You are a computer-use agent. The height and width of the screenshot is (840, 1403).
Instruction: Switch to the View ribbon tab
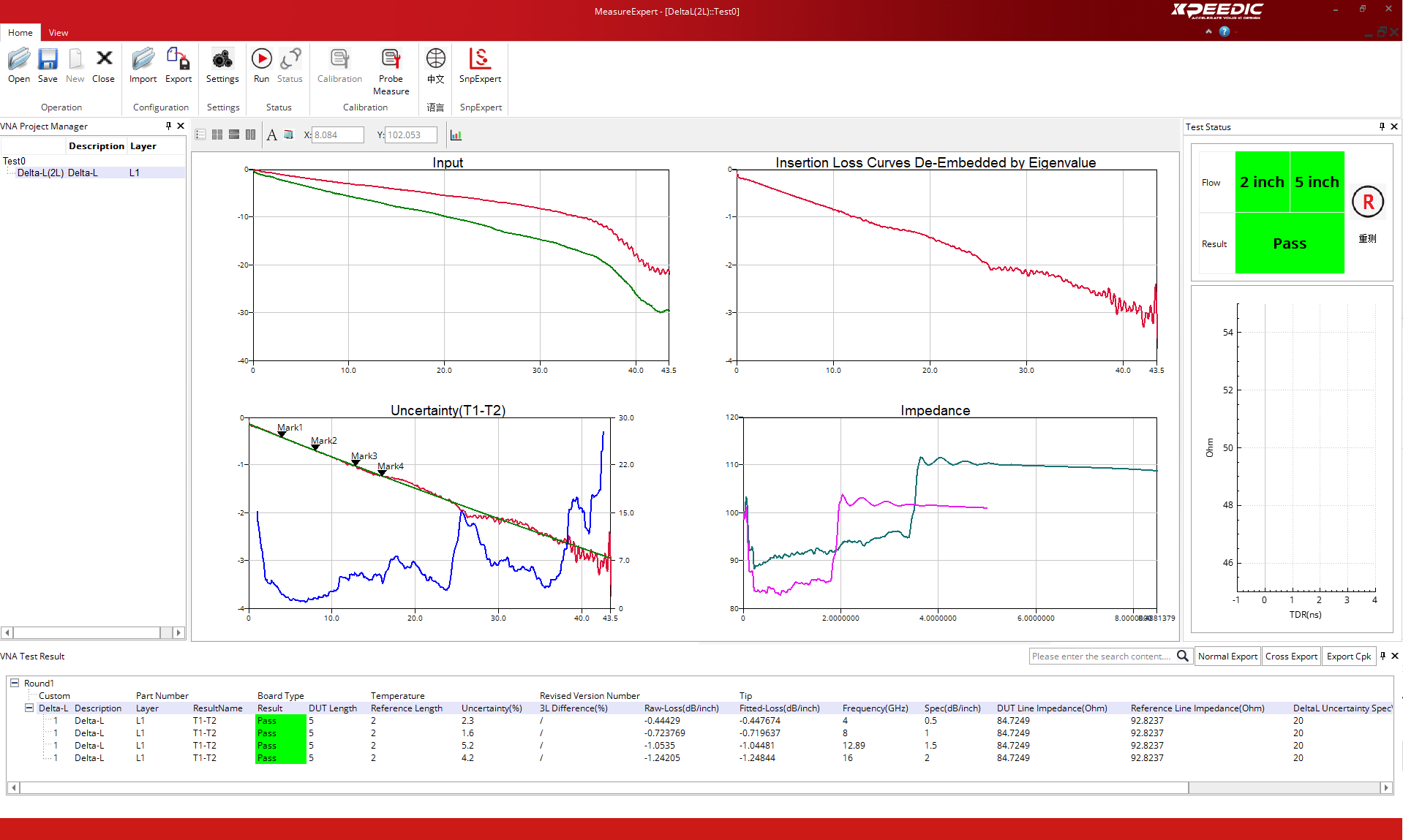coord(59,32)
